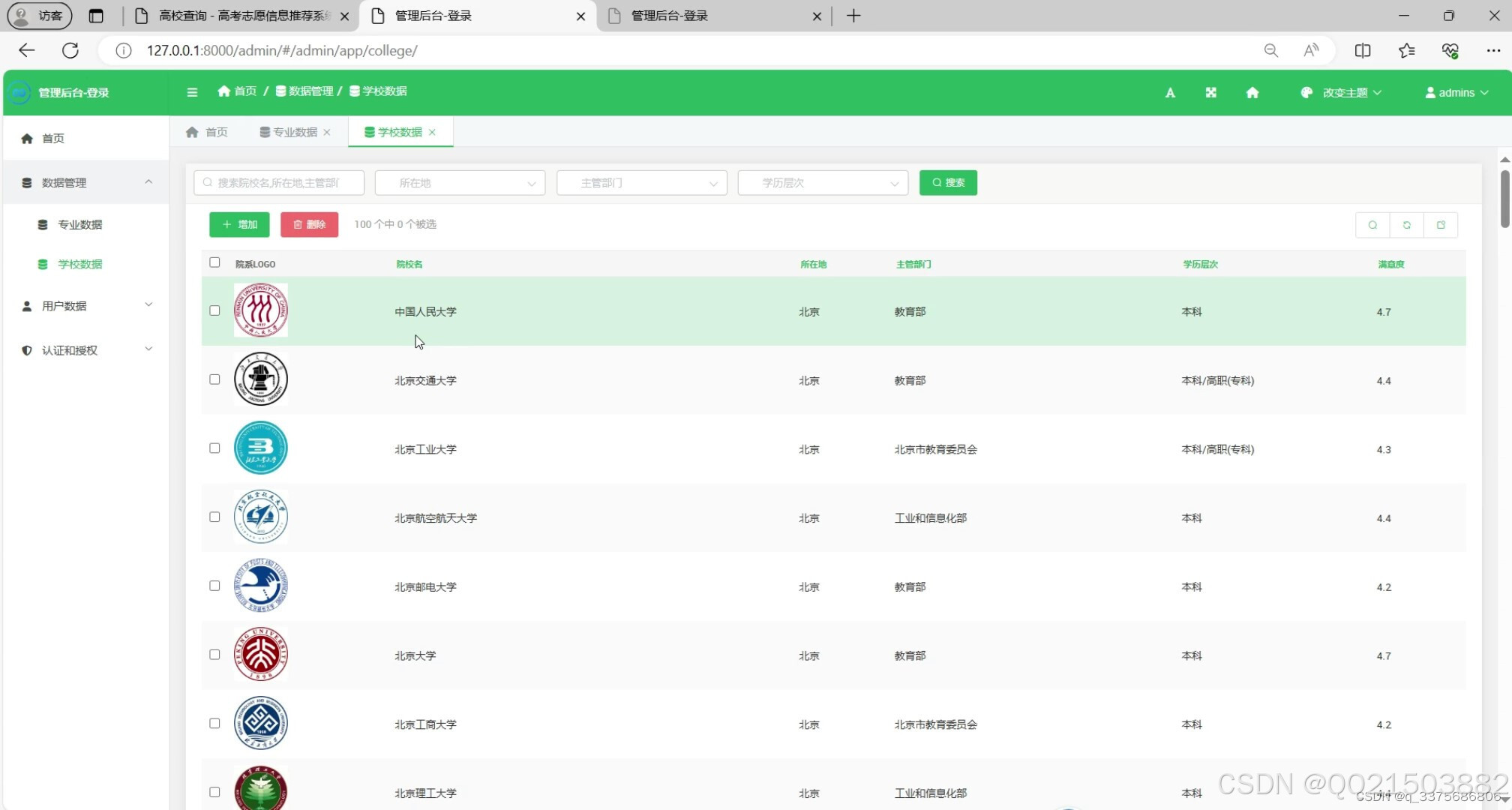
Task: Check the box for 北京交通大学 row
Action: click(x=214, y=379)
